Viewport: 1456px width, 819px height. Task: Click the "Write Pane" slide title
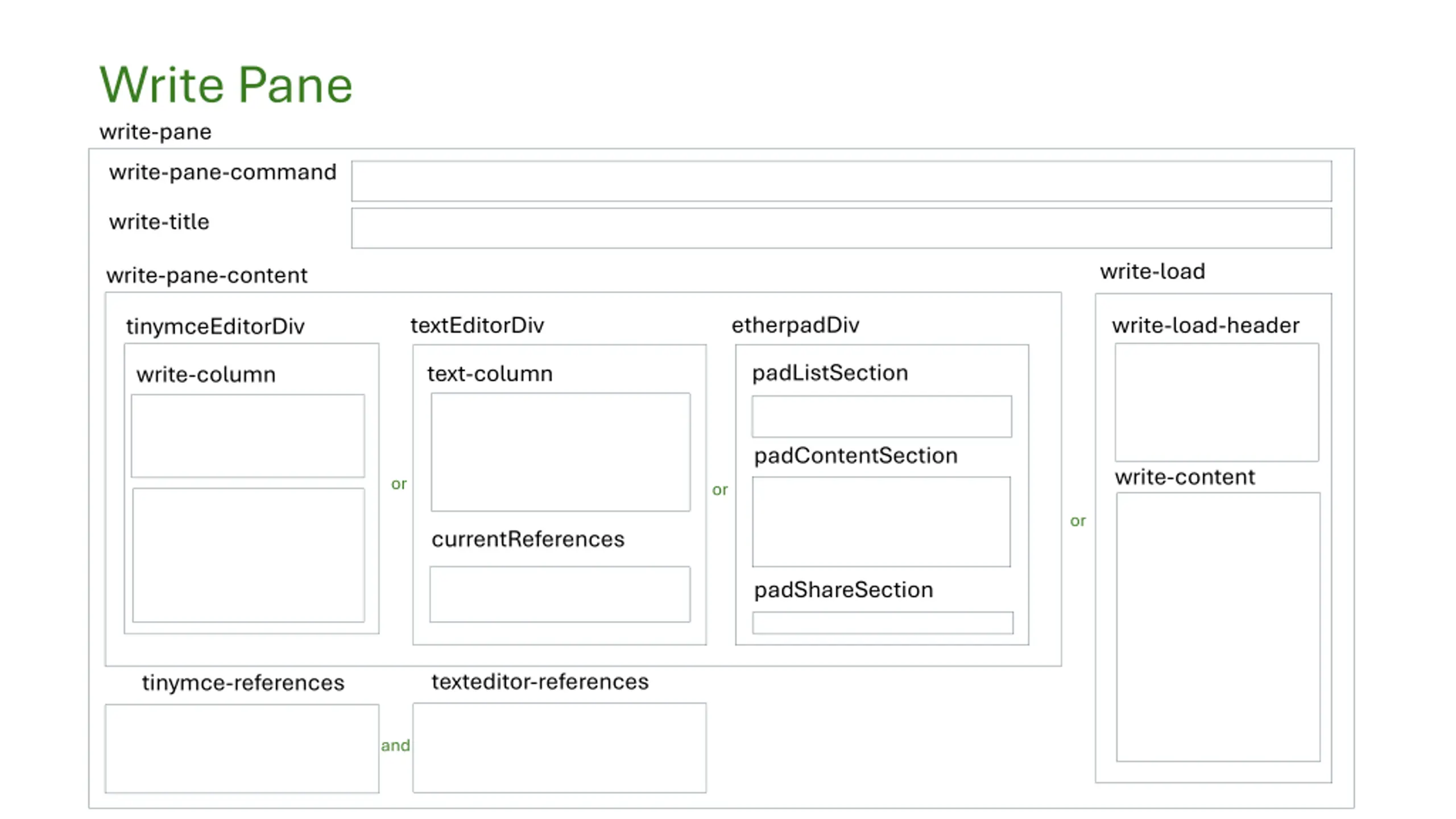pos(226,85)
